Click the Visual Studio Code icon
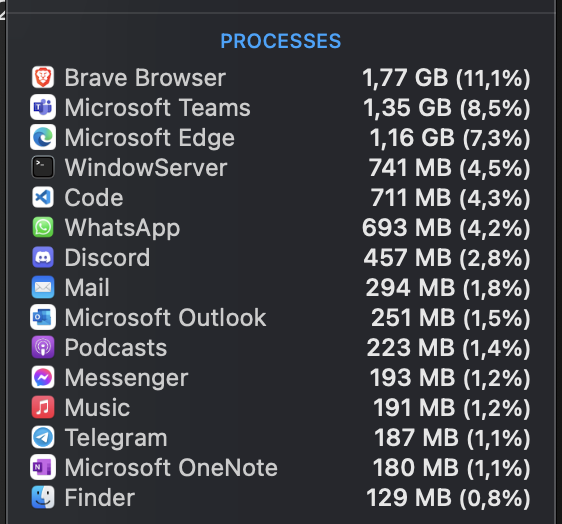Image resolution: width=562 pixels, height=524 pixels. point(43,197)
